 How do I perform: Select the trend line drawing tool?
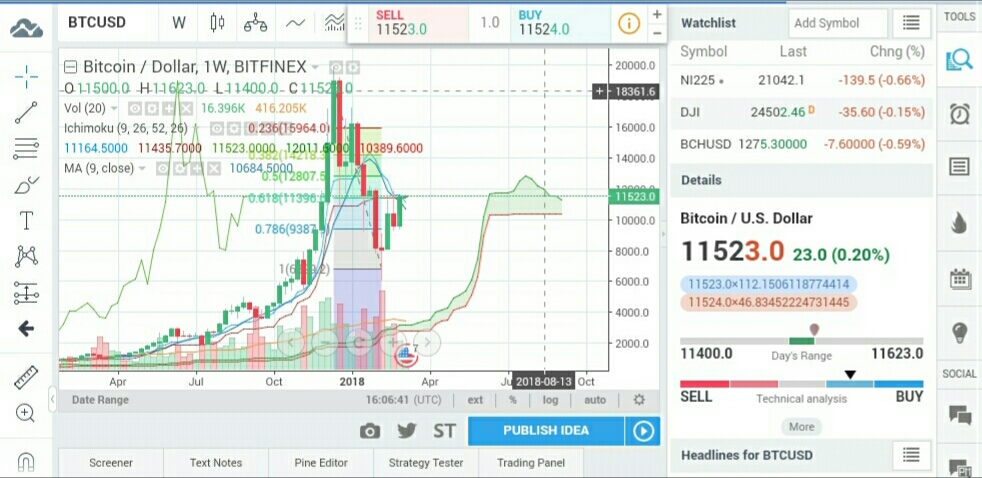[26, 113]
